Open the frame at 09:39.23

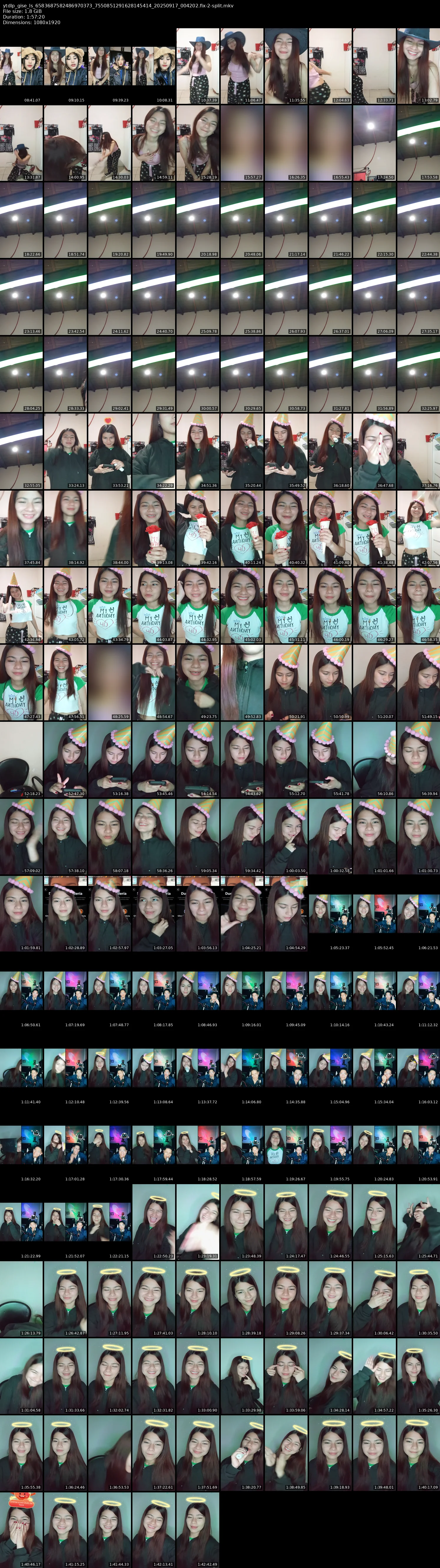(110, 66)
